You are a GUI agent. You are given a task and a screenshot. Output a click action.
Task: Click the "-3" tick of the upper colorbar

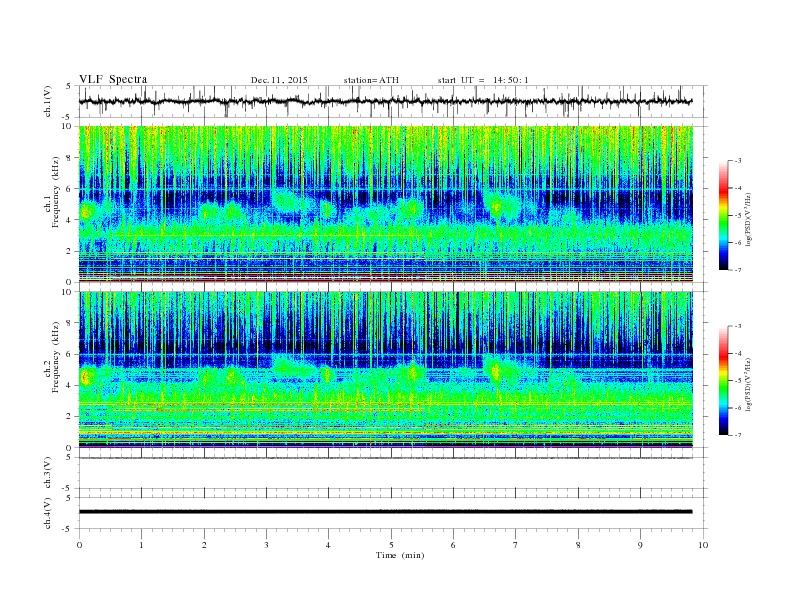click(737, 161)
